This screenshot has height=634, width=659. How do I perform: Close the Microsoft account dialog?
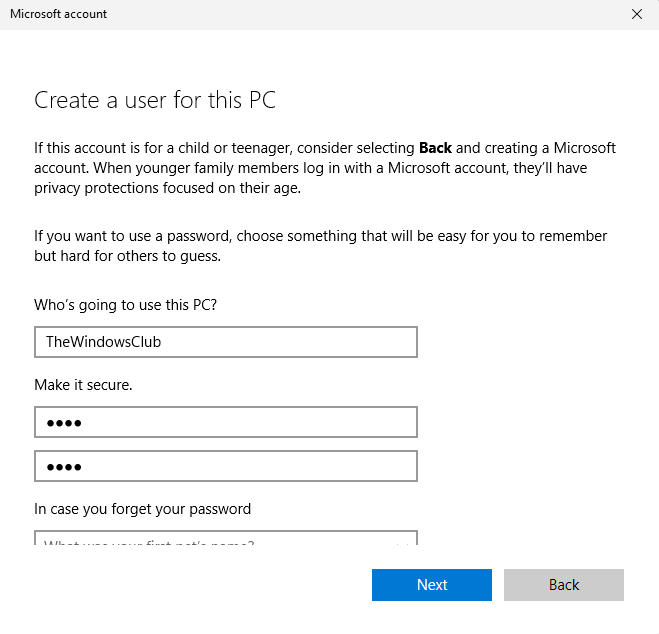pos(637,14)
